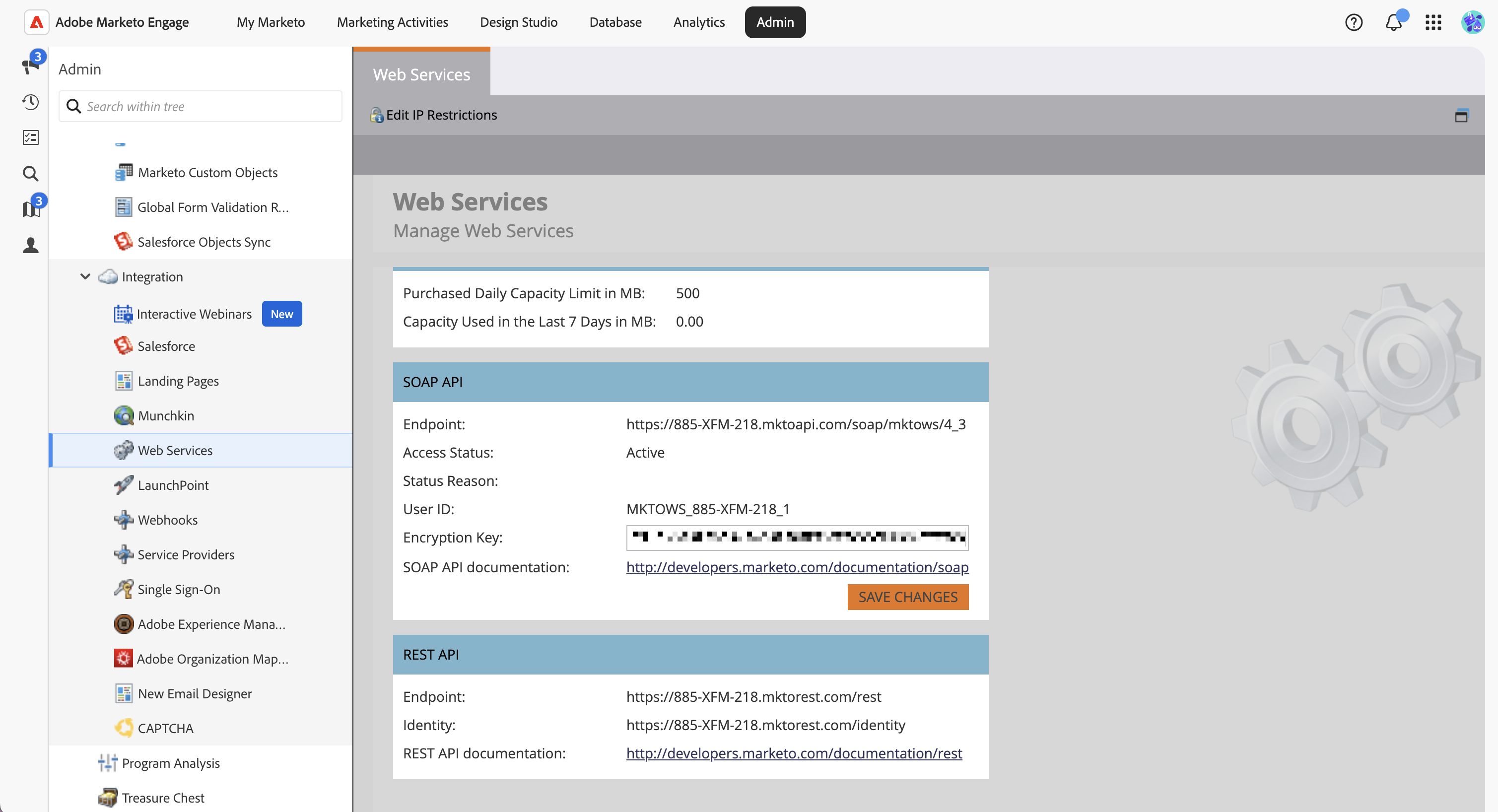Open the notifications bell

(x=1393, y=22)
